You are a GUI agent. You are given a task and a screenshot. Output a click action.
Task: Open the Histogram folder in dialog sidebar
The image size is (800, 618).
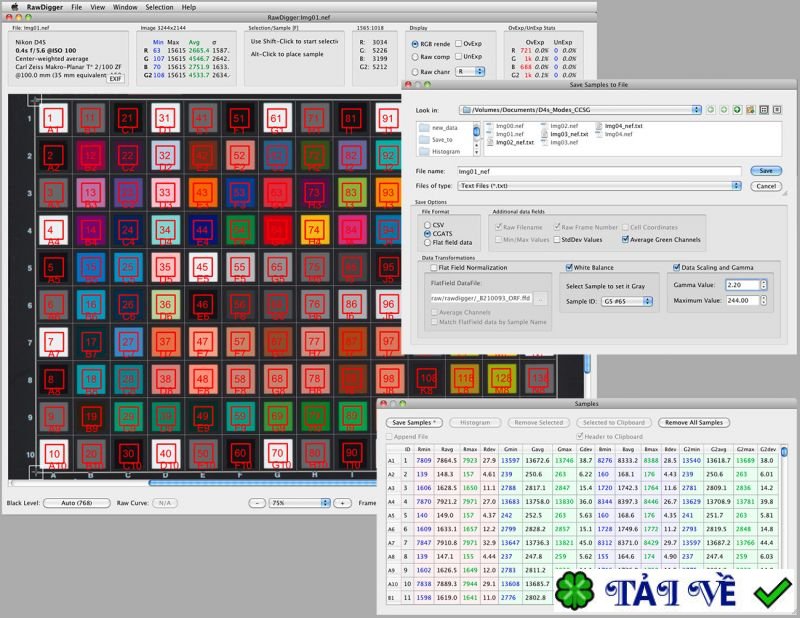coord(448,151)
